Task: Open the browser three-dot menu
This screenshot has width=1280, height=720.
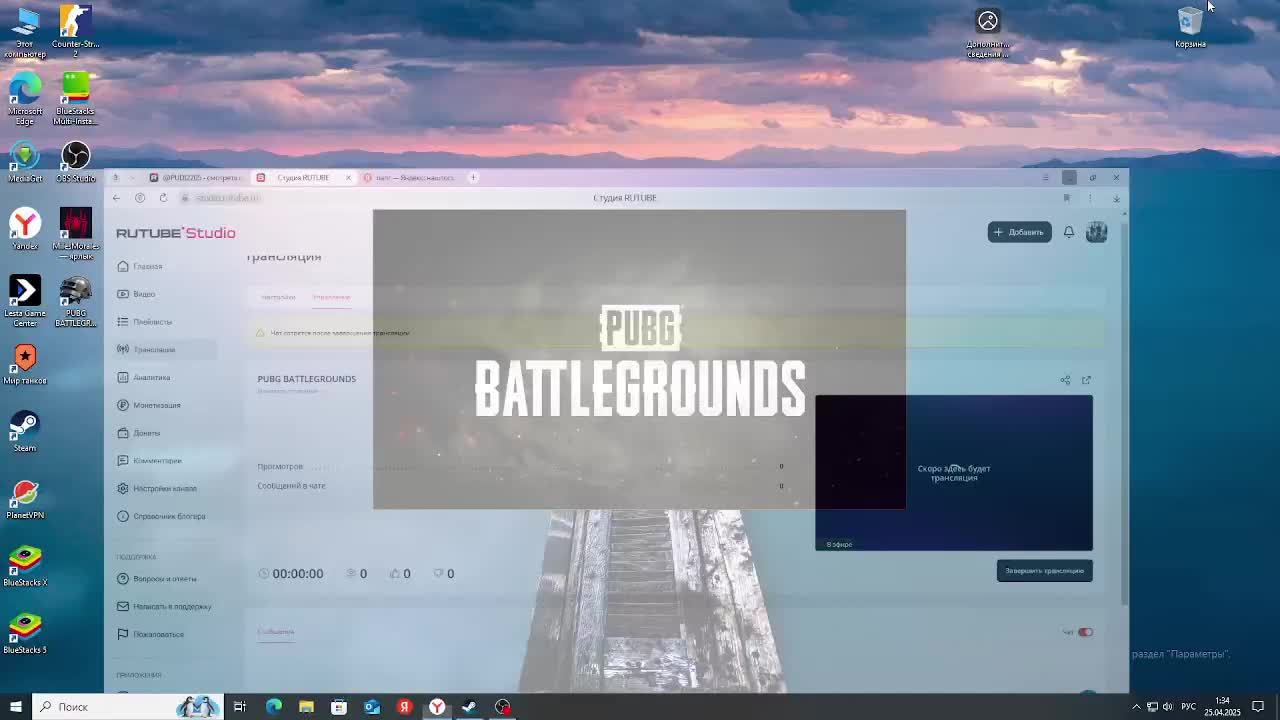Action: [1090, 198]
